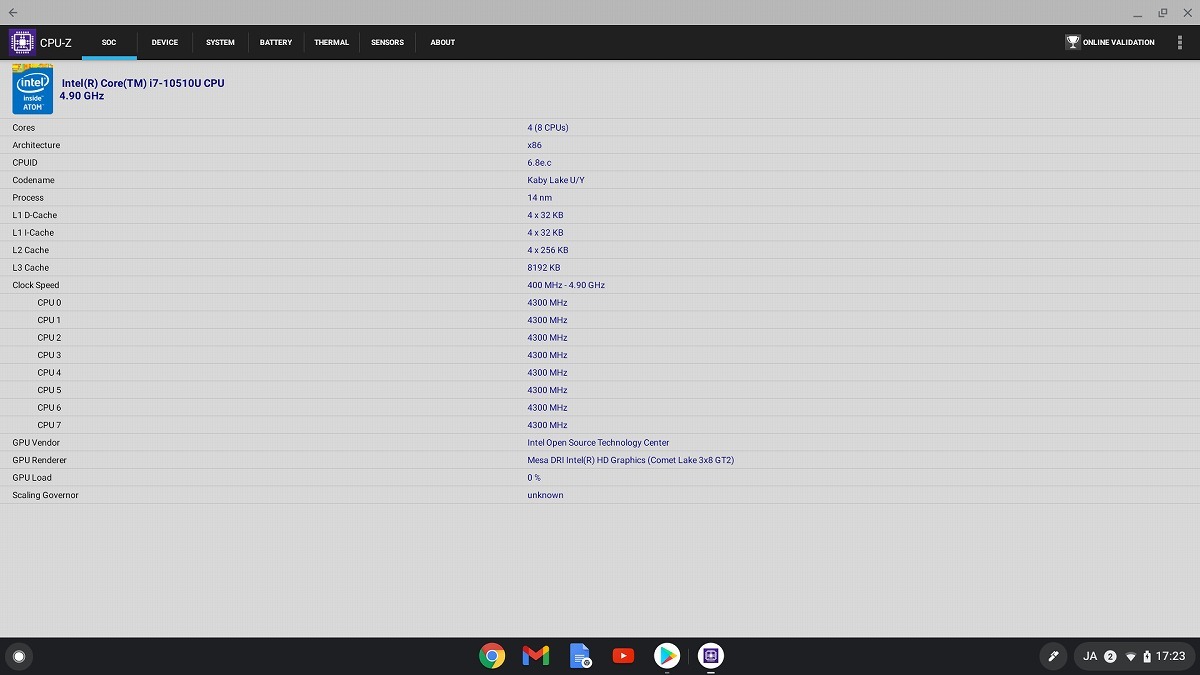Select the CPU 7 row label
1200x675 pixels.
coord(49,425)
